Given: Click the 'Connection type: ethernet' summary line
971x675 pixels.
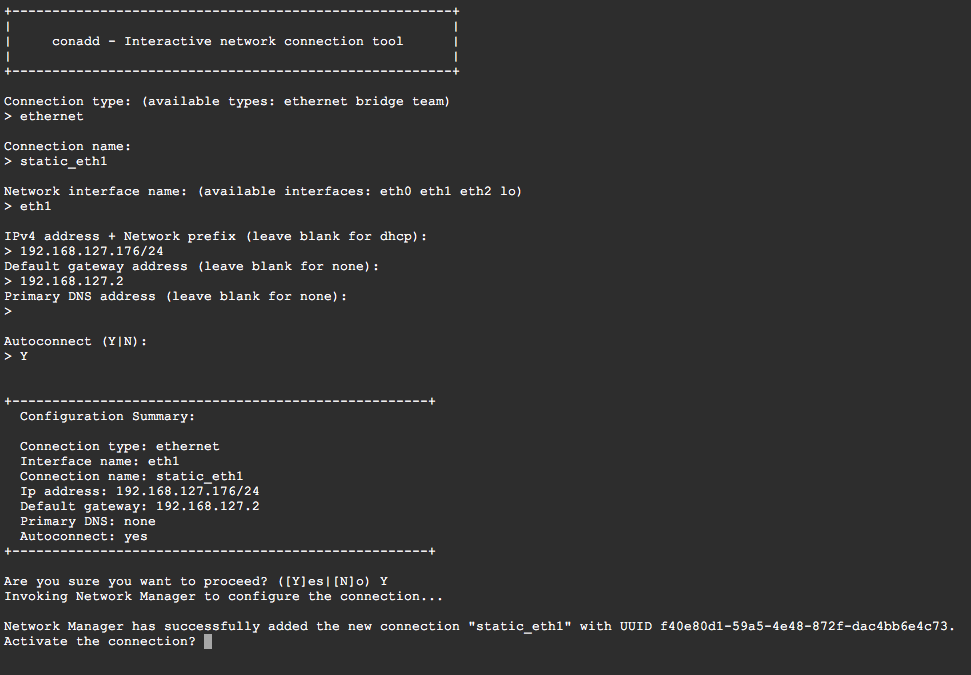Looking at the screenshot, I should [120, 446].
